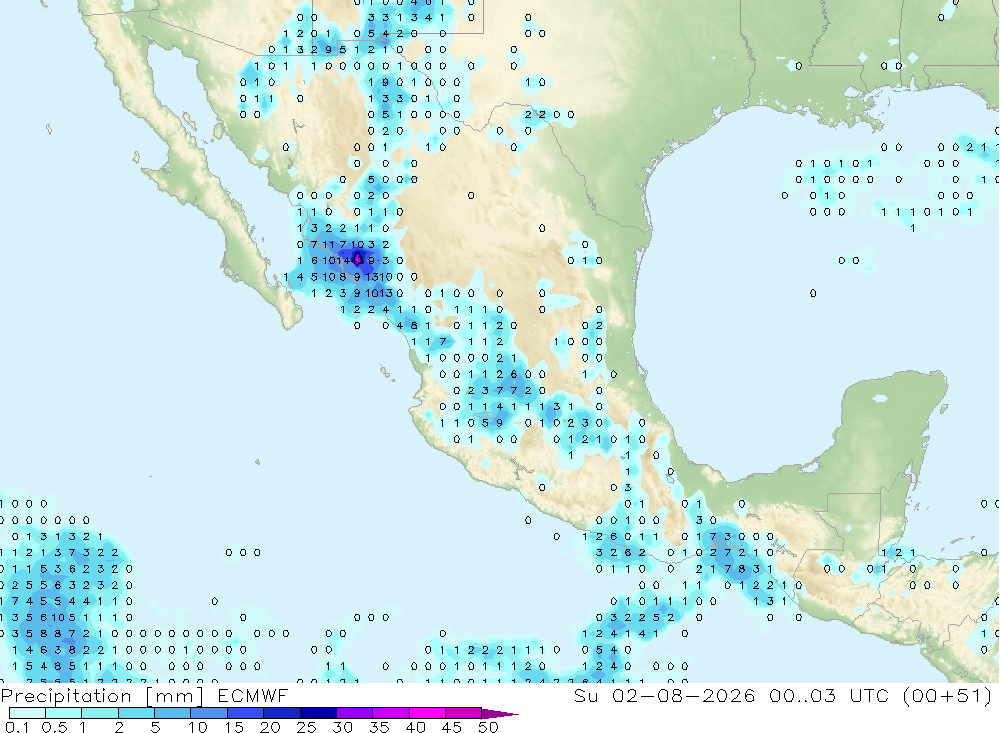Click the "Su" weekday label
Screen dimensions: 1000x733
(585, 695)
